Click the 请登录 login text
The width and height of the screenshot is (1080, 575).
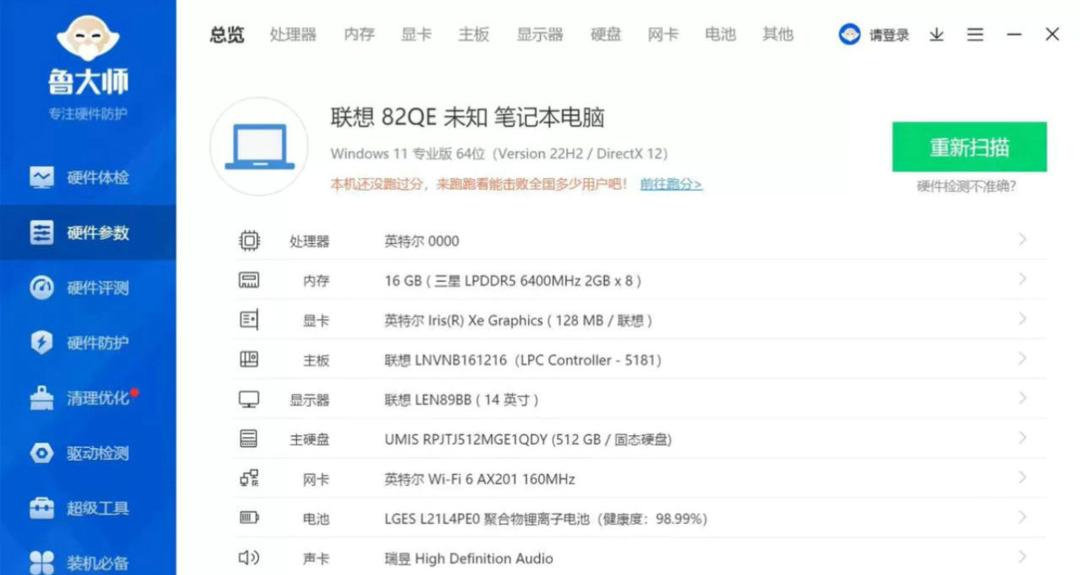click(x=889, y=35)
